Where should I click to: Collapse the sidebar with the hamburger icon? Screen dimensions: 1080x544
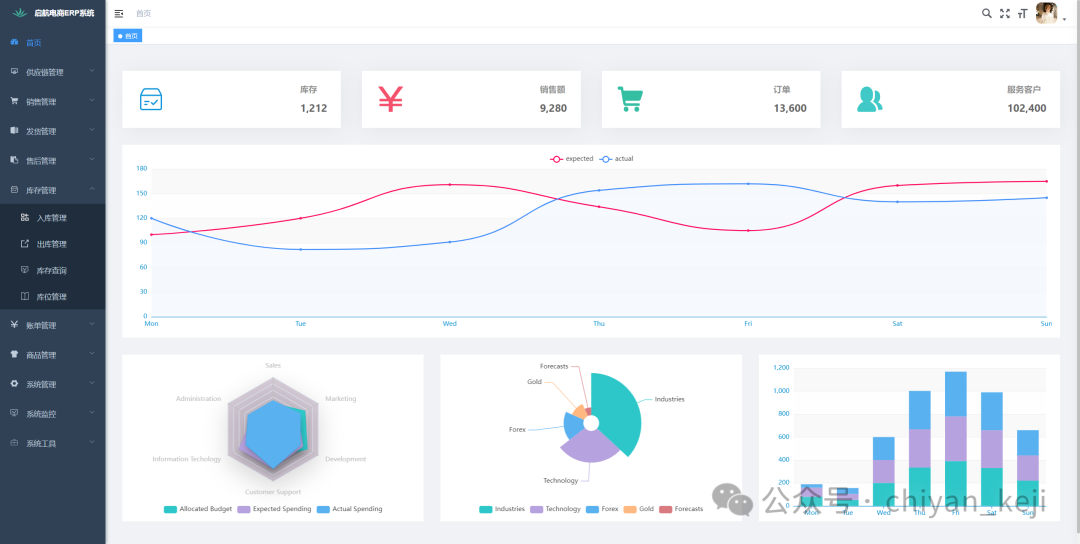coord(119,14)
